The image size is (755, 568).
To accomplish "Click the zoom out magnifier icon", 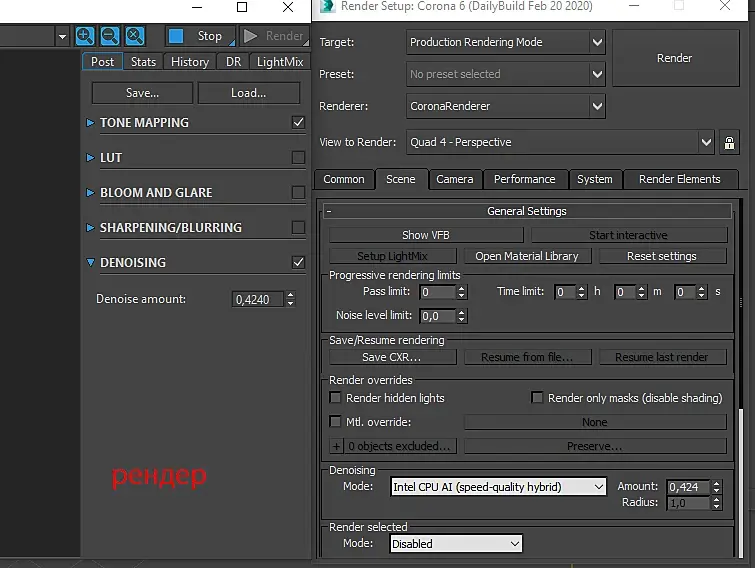I will pyautogui.click(x=110, y=36).
